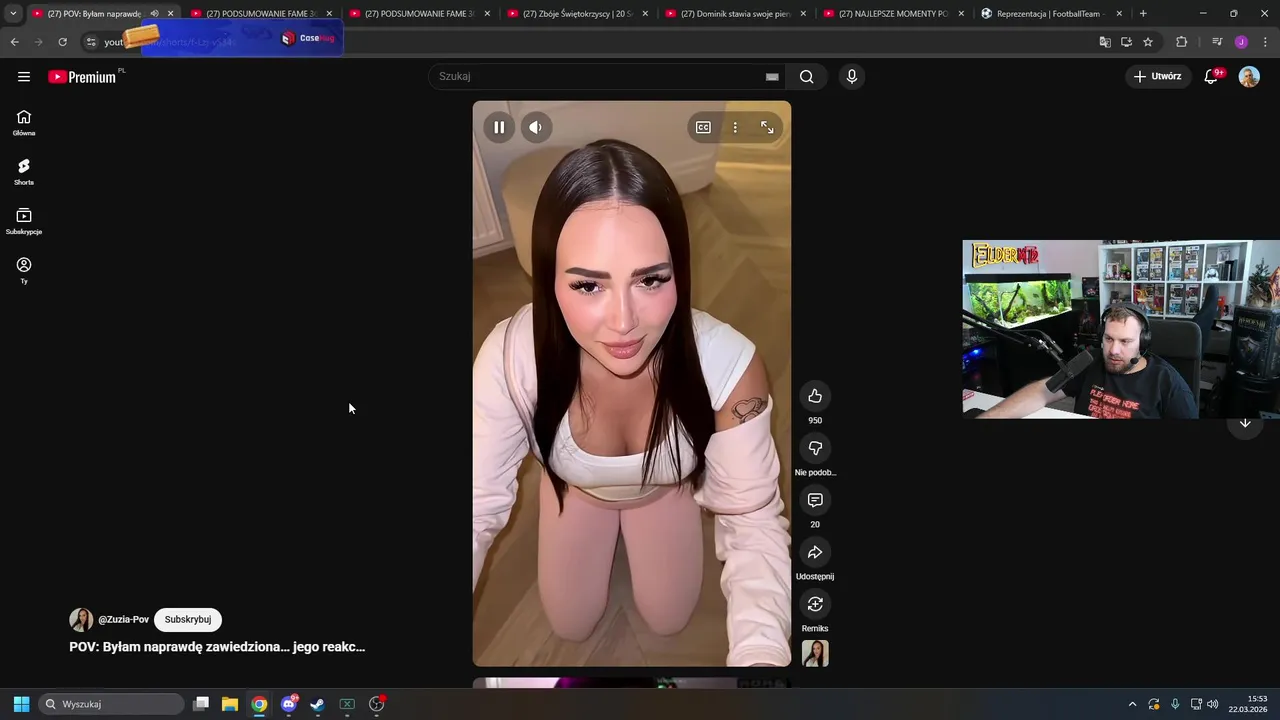
Task: Open the Utwórz create menu
Action: [1158, 77]
